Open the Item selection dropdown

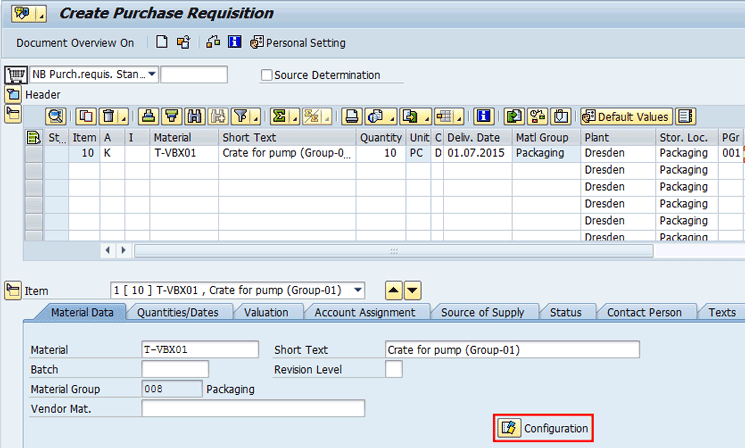358,290
